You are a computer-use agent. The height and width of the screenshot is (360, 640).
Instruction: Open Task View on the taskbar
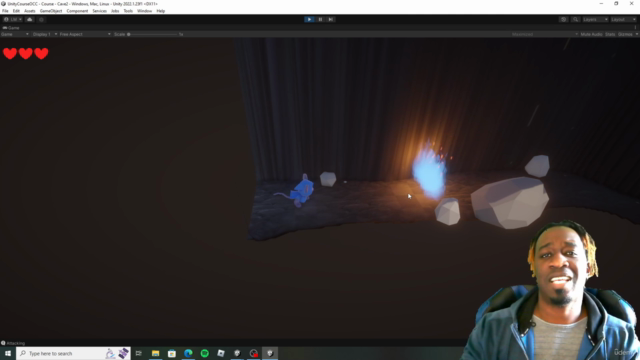coord(139,353)
